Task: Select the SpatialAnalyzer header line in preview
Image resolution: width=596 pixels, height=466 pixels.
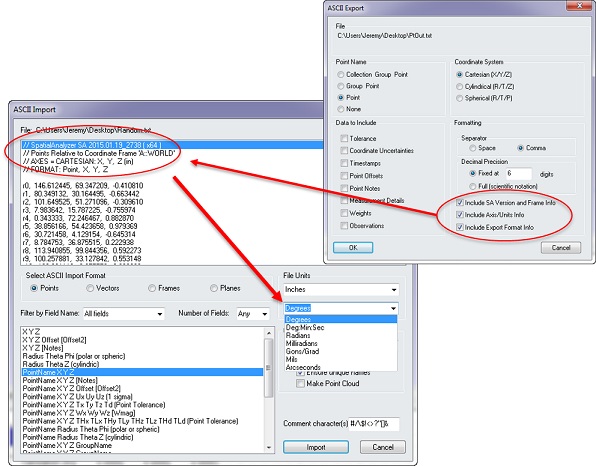Action: (x=172, y=145)
